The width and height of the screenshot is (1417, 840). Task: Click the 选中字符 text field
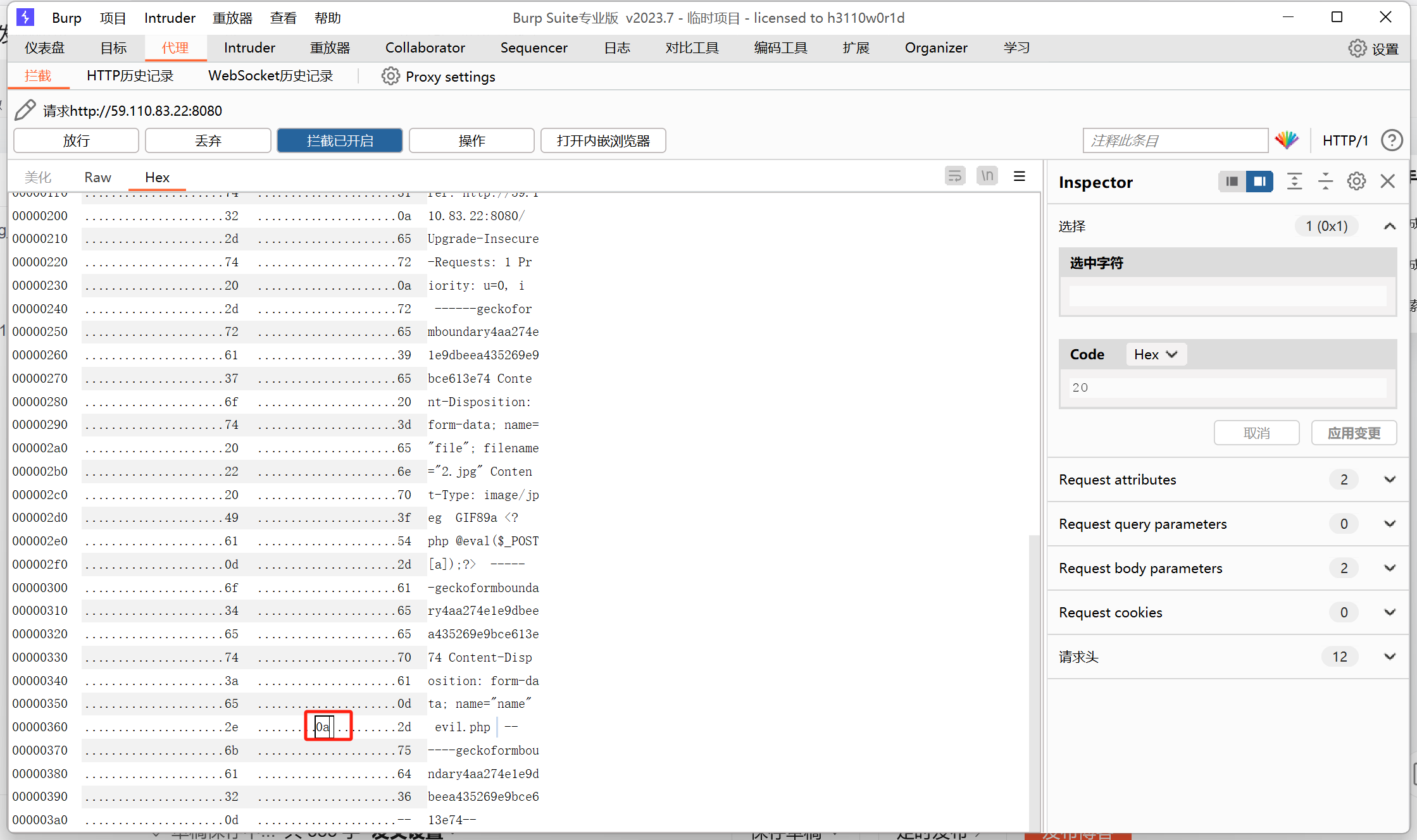1228,295
